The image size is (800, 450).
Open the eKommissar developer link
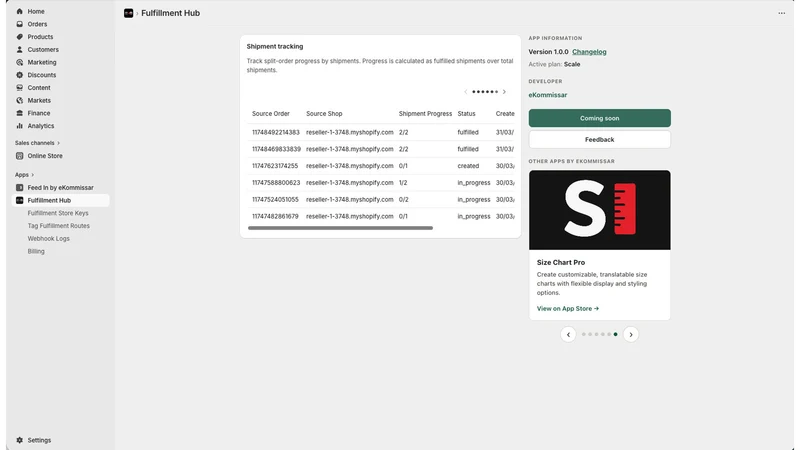[x=547, y=95]
